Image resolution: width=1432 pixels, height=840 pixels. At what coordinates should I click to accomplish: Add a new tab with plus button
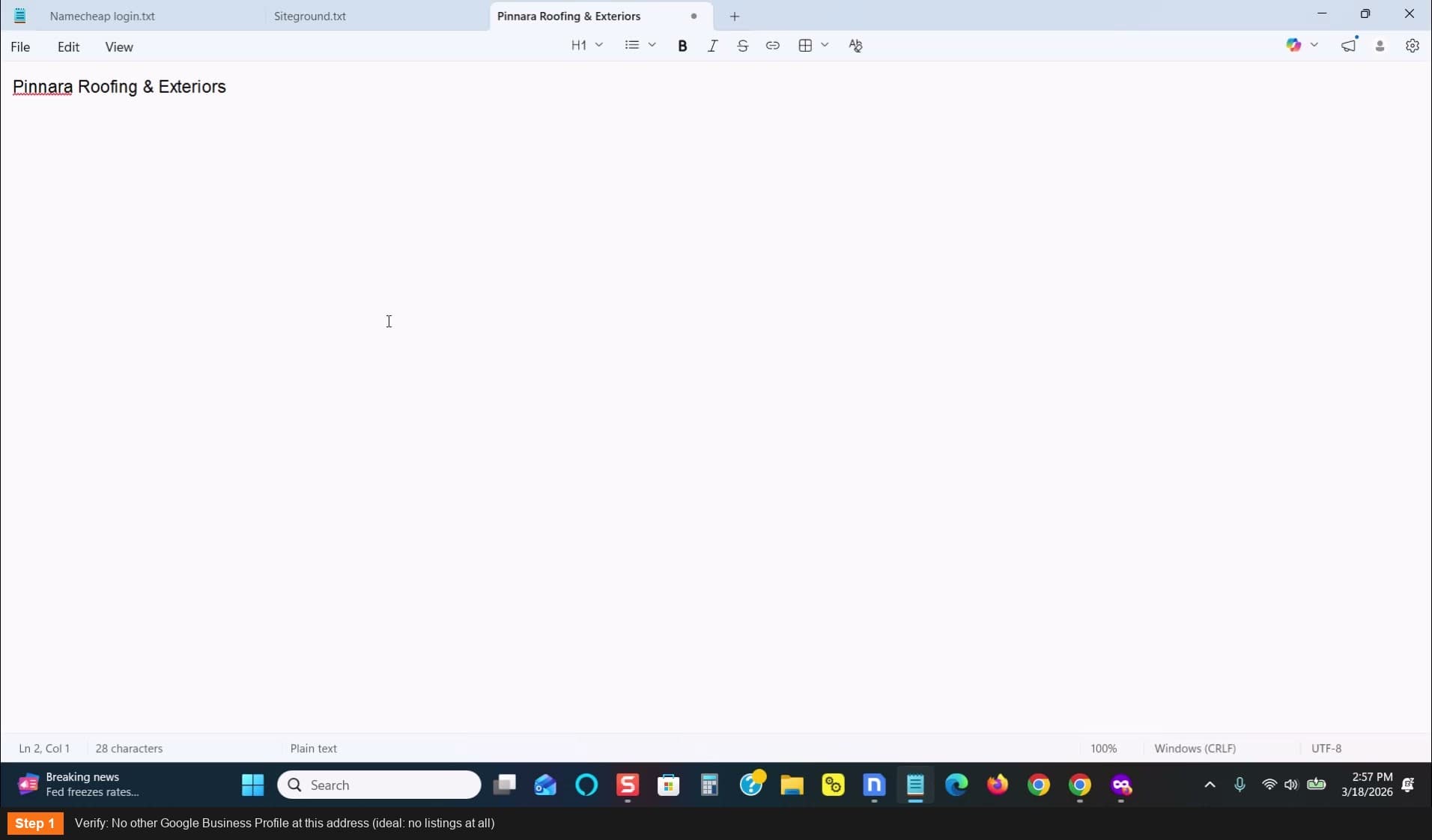point(734,16)
